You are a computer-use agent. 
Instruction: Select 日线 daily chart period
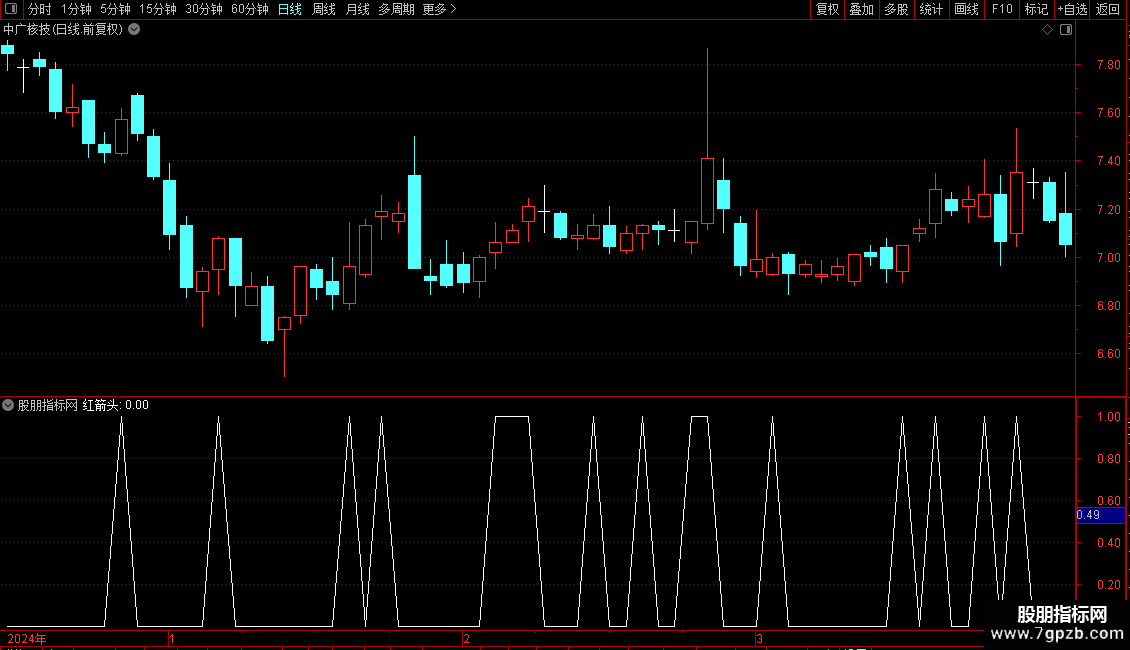[290, 9]
